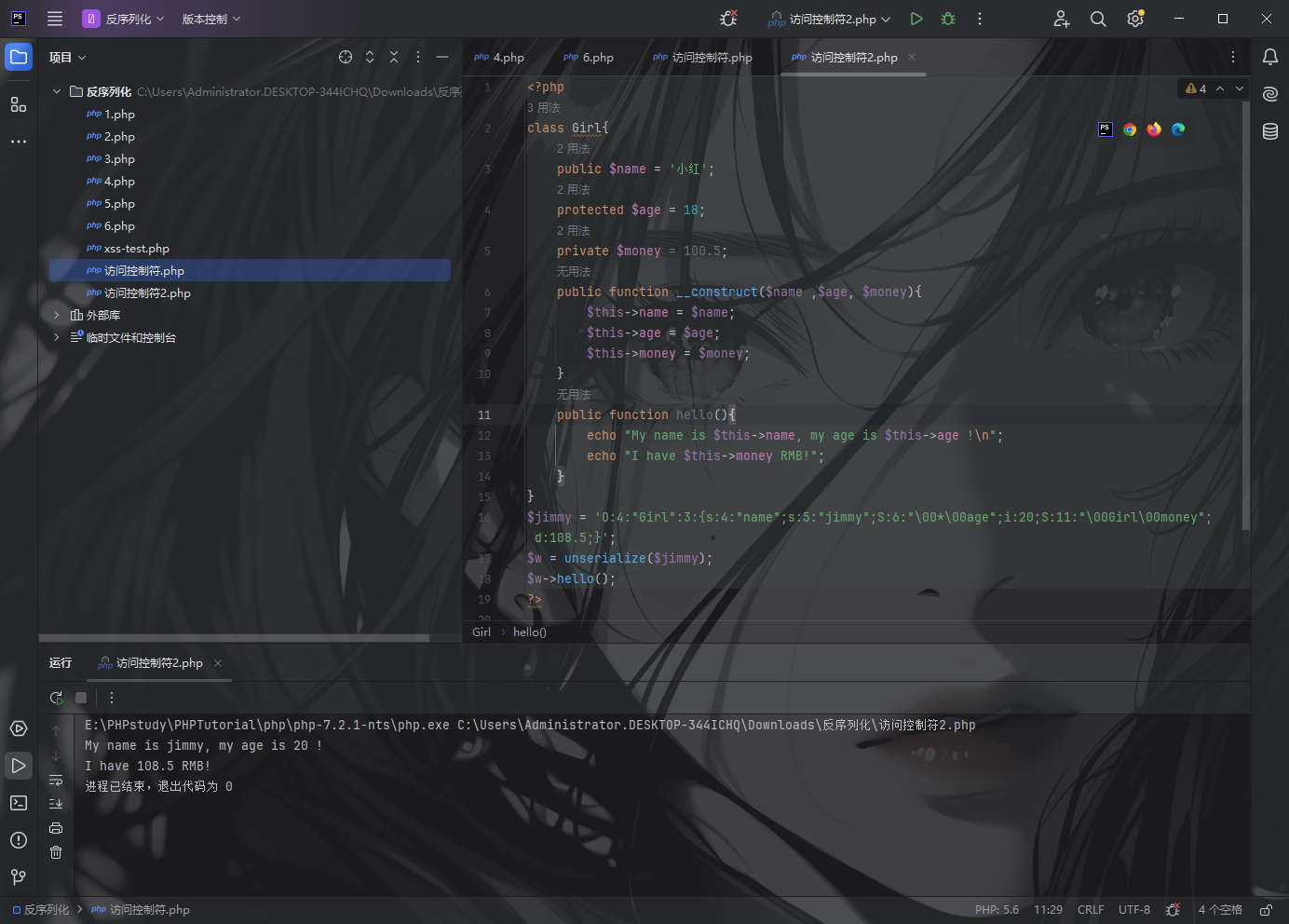Show more tool windows ellipsis
The width and height of the screenshot is (1289, 924).
(x=19, y=142)
